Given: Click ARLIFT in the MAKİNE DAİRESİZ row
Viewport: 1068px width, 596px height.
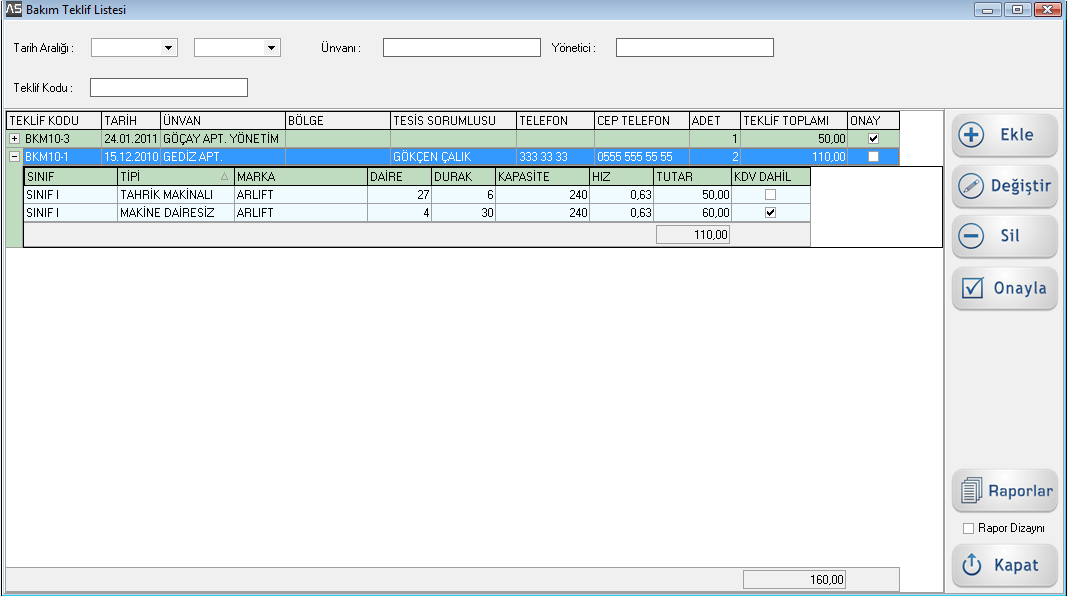Looking at the screenshot, I should (x=300, y=213).
